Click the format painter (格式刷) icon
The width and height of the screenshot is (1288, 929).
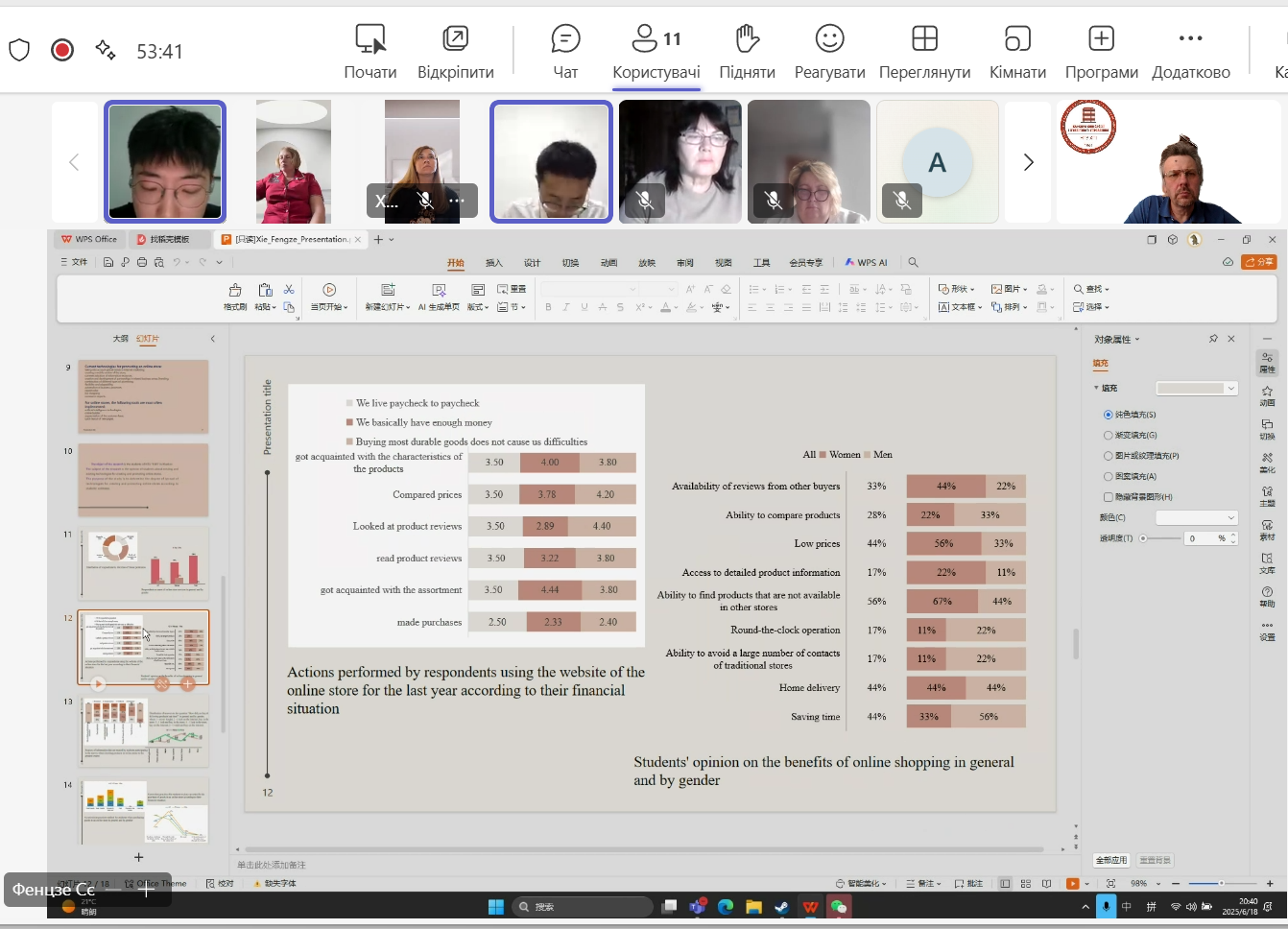235,291
